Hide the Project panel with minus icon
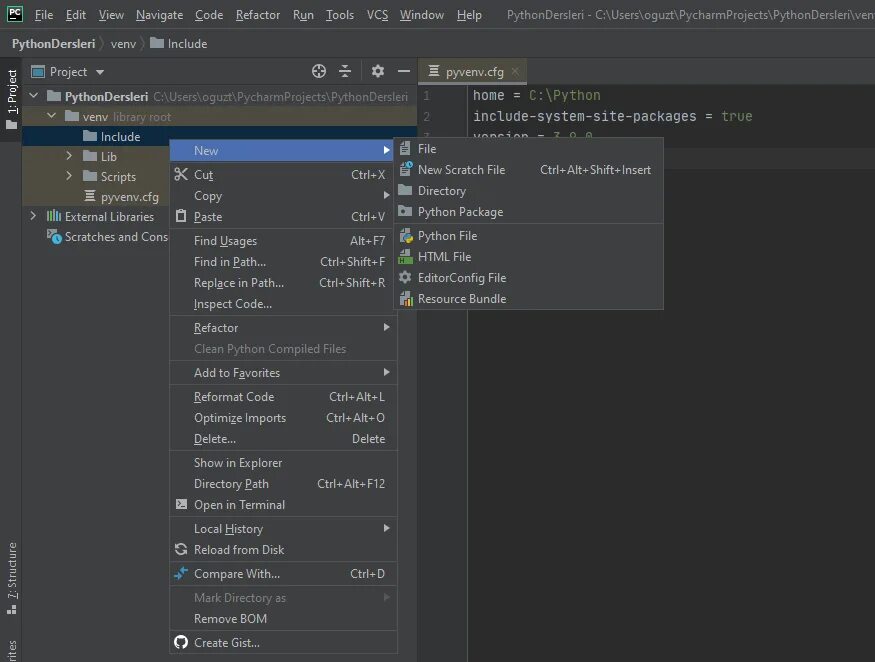This screenshot has height=662, width=875. click(x=404, y=71)
